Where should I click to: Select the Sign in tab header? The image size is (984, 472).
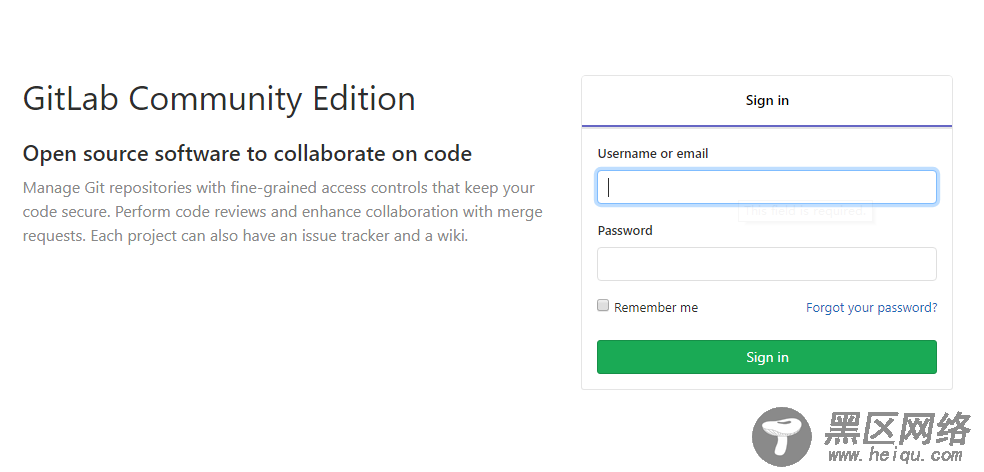[x=767, y=100]
